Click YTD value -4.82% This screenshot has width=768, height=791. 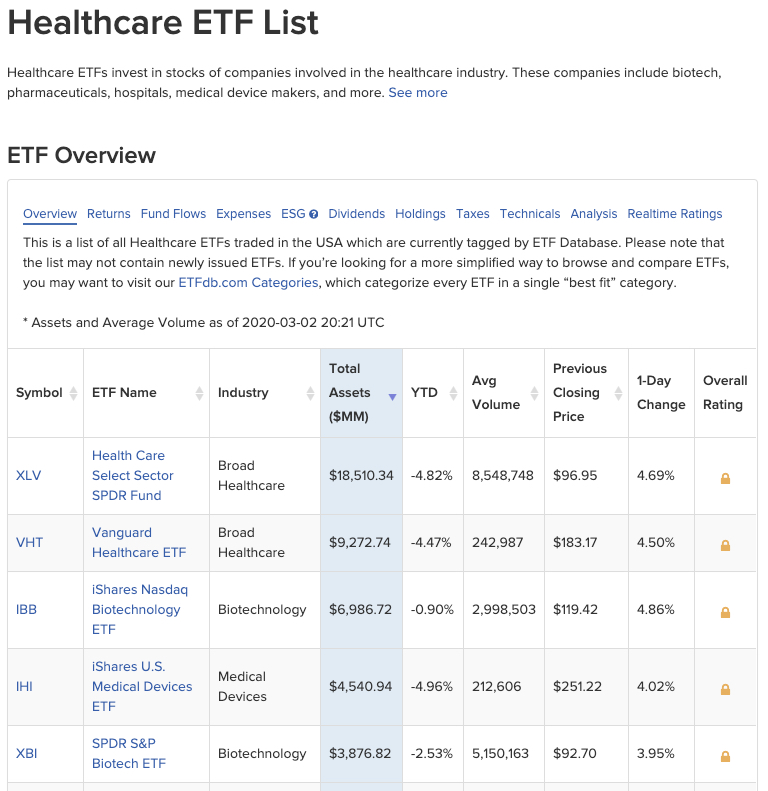431,475
